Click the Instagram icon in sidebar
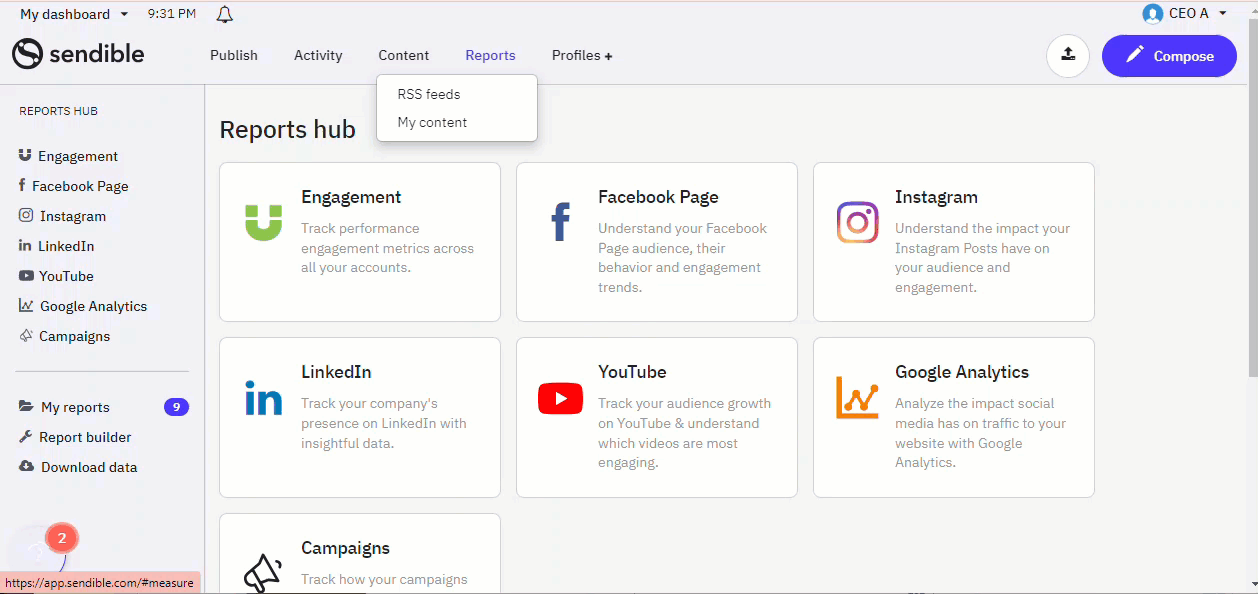Screen dimensions: 1258x594 point(26,216)
